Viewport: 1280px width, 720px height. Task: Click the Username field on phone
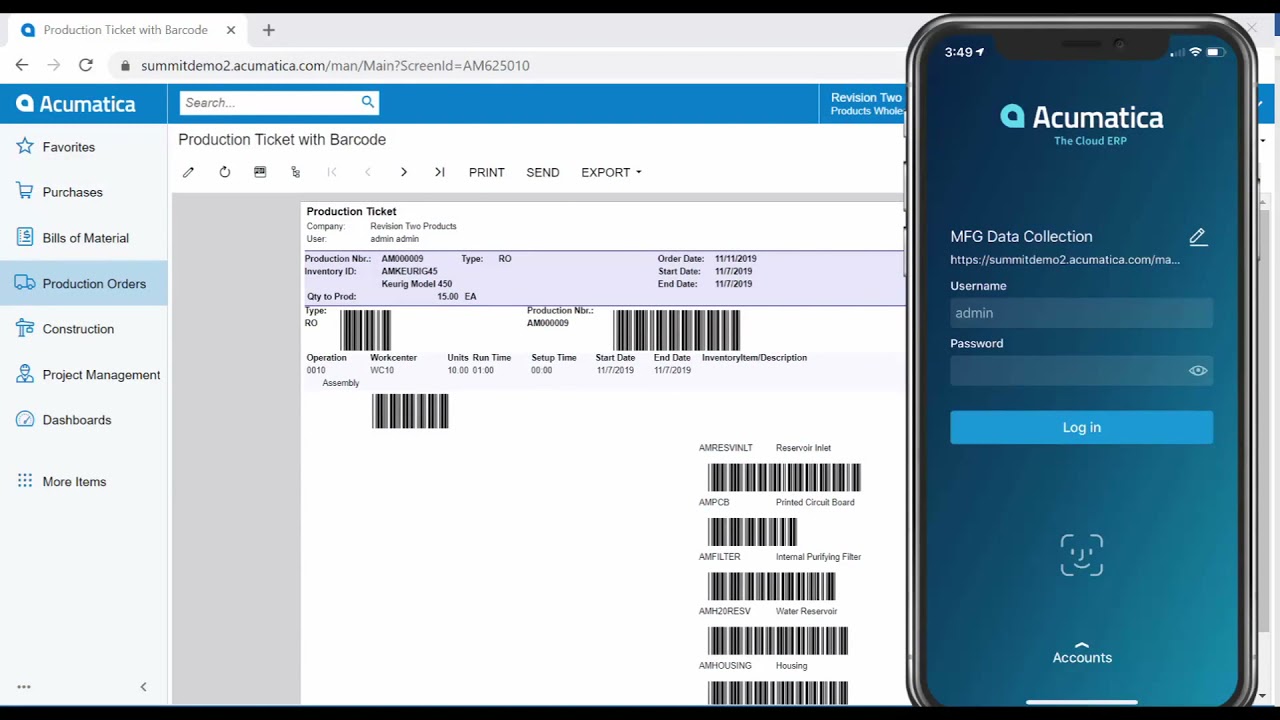click(x=1082, y=313)
